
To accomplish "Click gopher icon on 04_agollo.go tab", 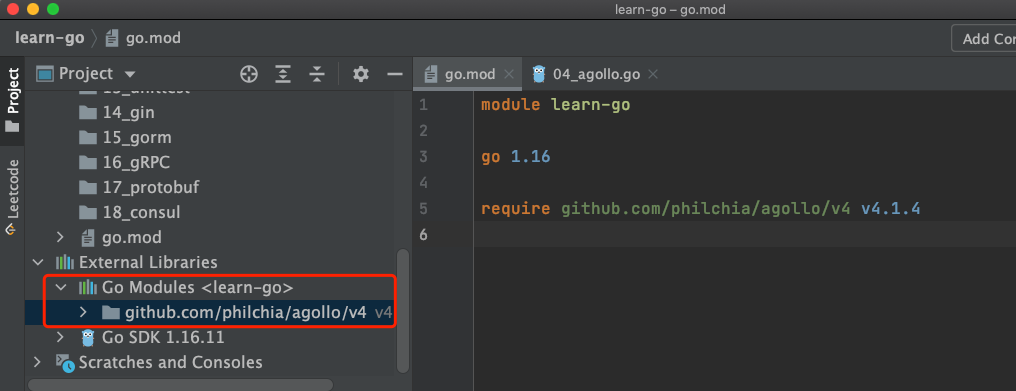I will (x=538, y=75).
